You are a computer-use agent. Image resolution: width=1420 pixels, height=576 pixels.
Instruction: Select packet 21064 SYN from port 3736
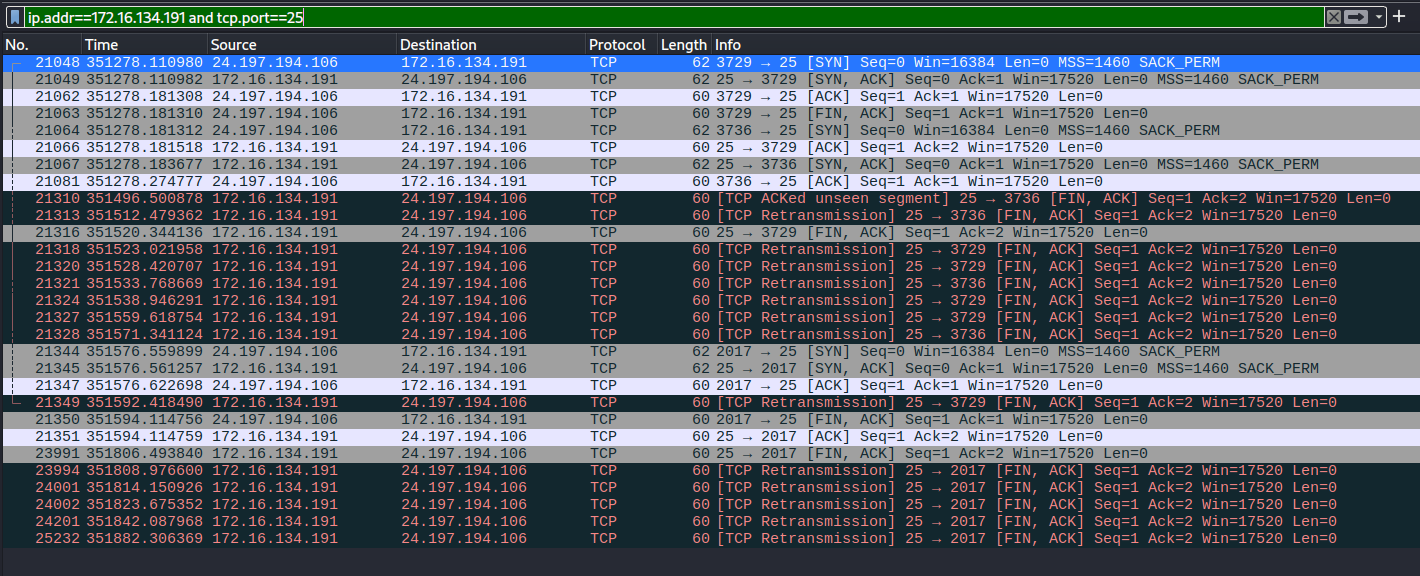coord(710,130)
